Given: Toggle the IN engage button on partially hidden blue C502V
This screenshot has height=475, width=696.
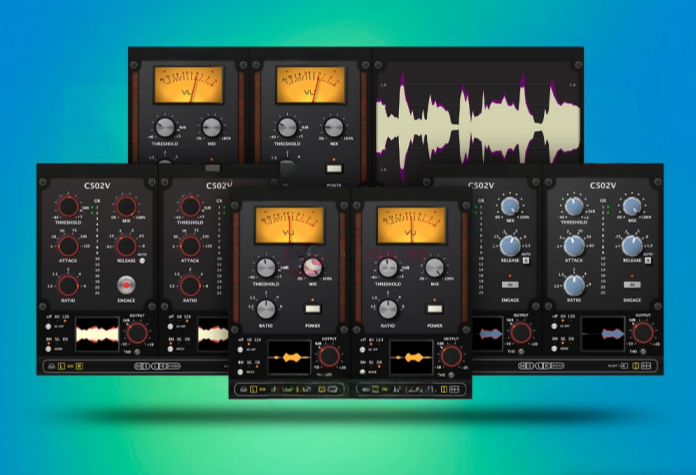Looking at the screenshot, I should coord(510,285).
